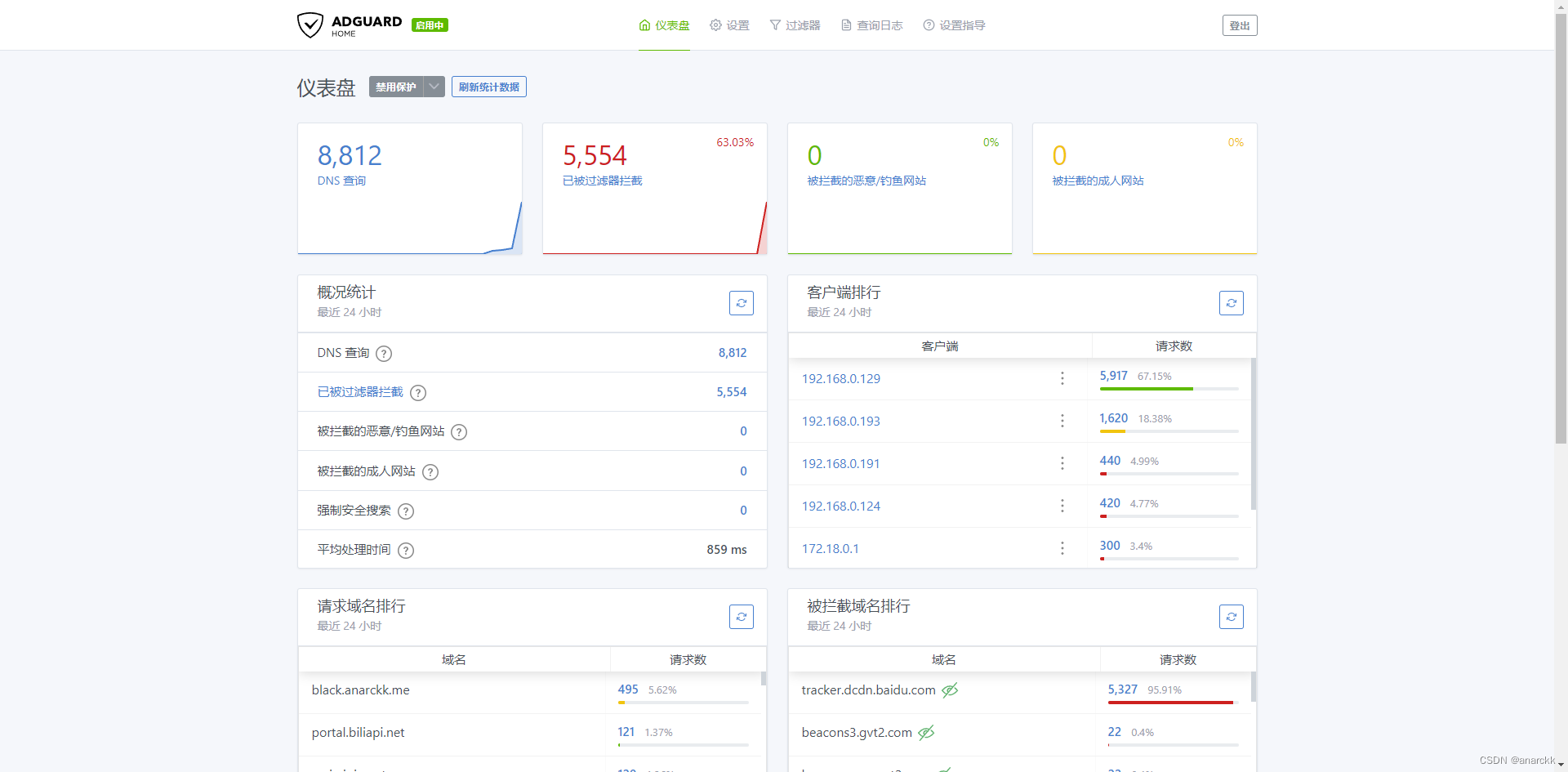1568x772 pixels.
Task: Click the 刷新统计数据 button
Action: 489,87
